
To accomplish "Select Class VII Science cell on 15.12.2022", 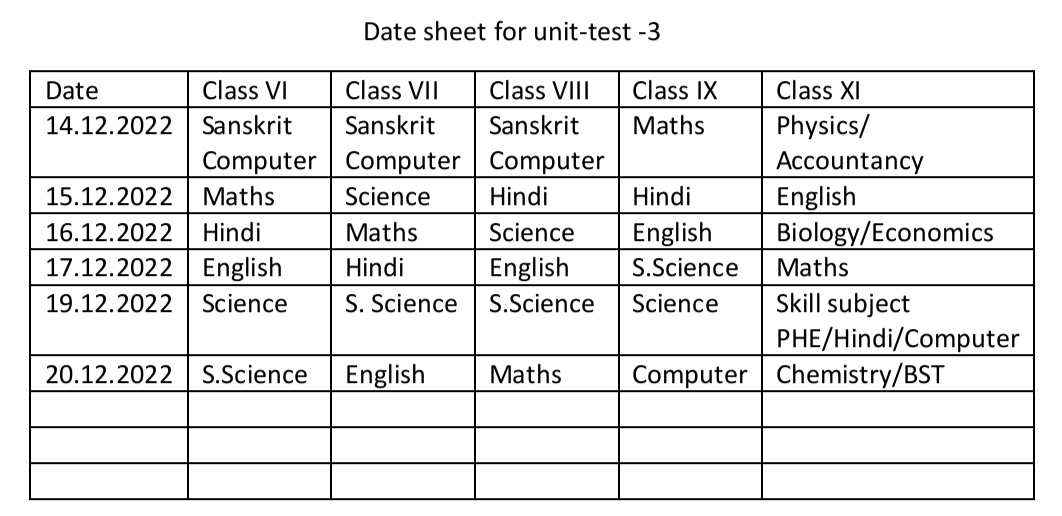I will click(x=403, y=196).
